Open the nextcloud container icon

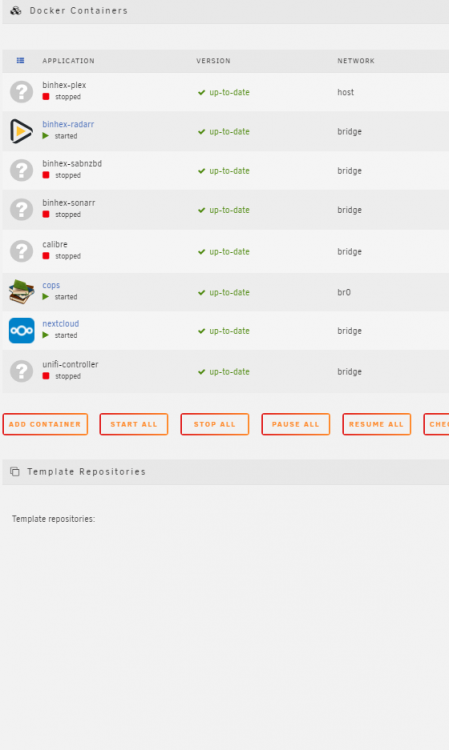point(22,331)
